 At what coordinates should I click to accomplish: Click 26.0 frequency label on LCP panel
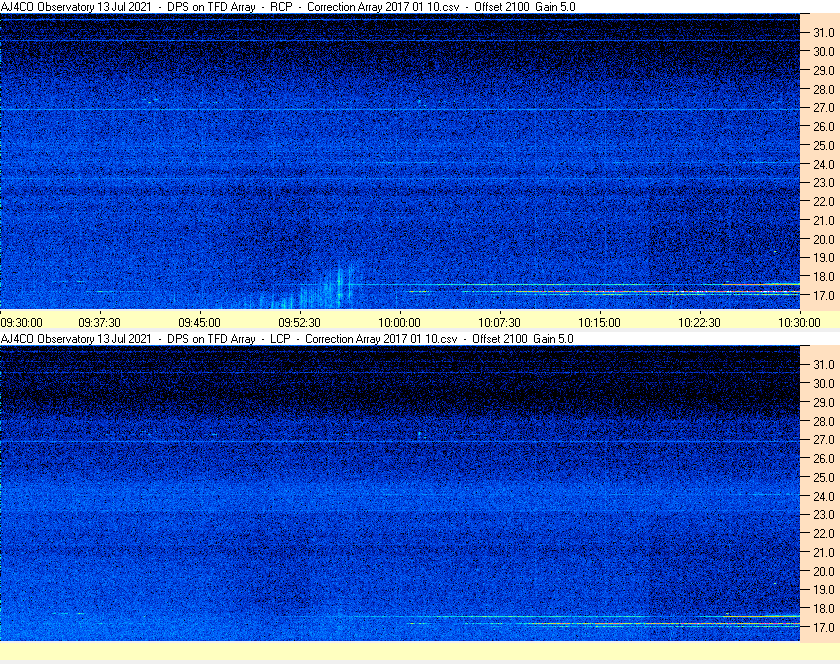tap(824, 458)
